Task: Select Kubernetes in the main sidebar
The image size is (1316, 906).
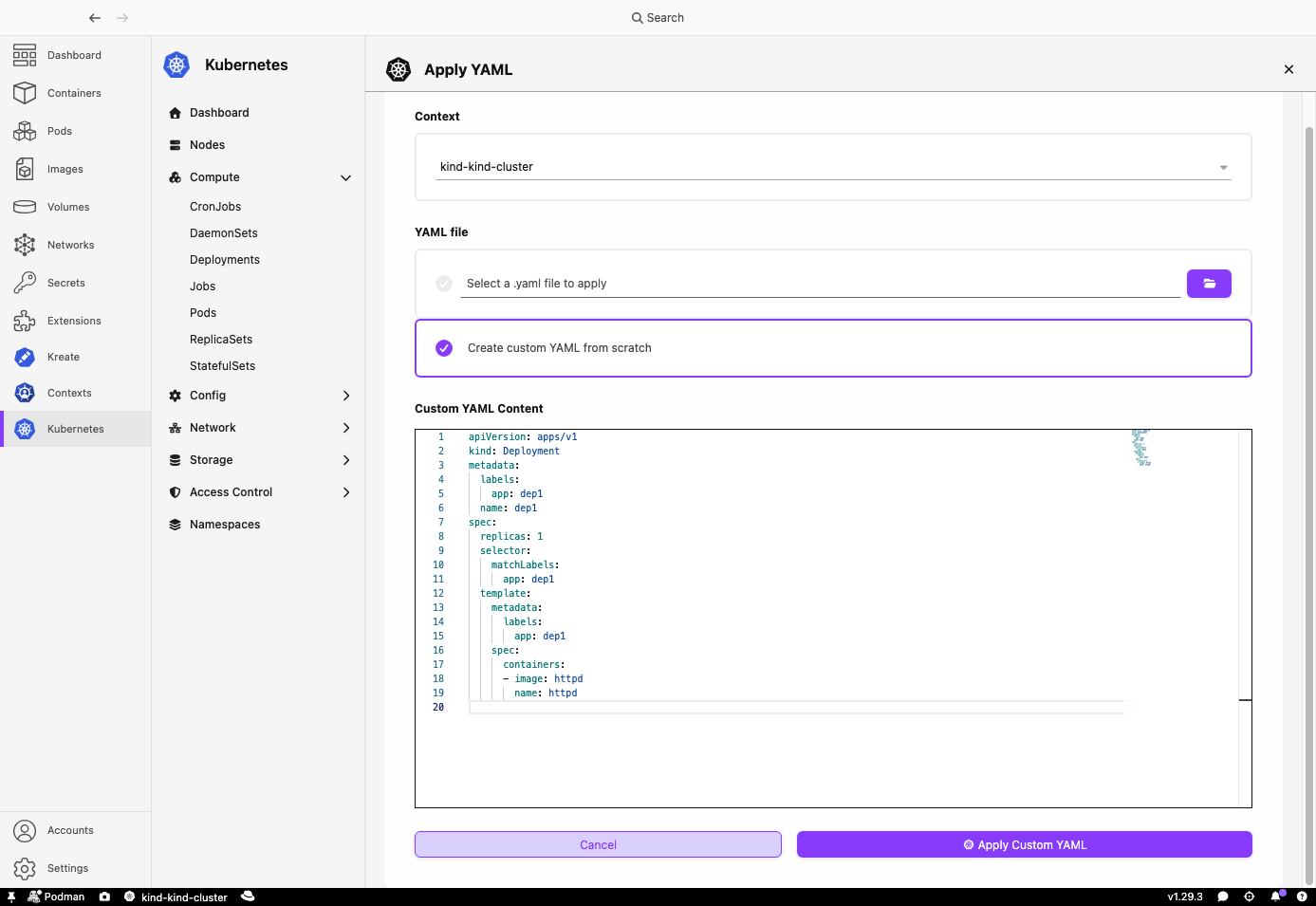Action: 75,429
